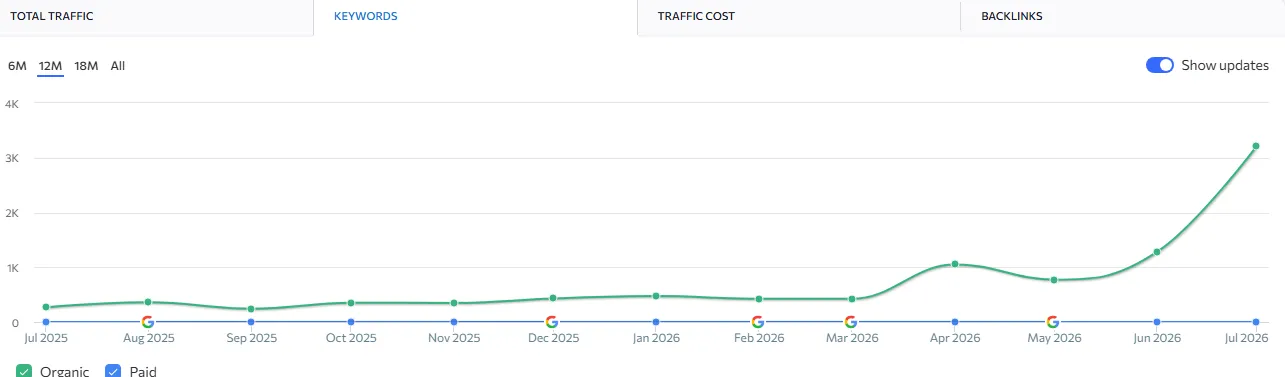Open the Total Traffic tab
The image size is (1285, 377).
(156, 16)
